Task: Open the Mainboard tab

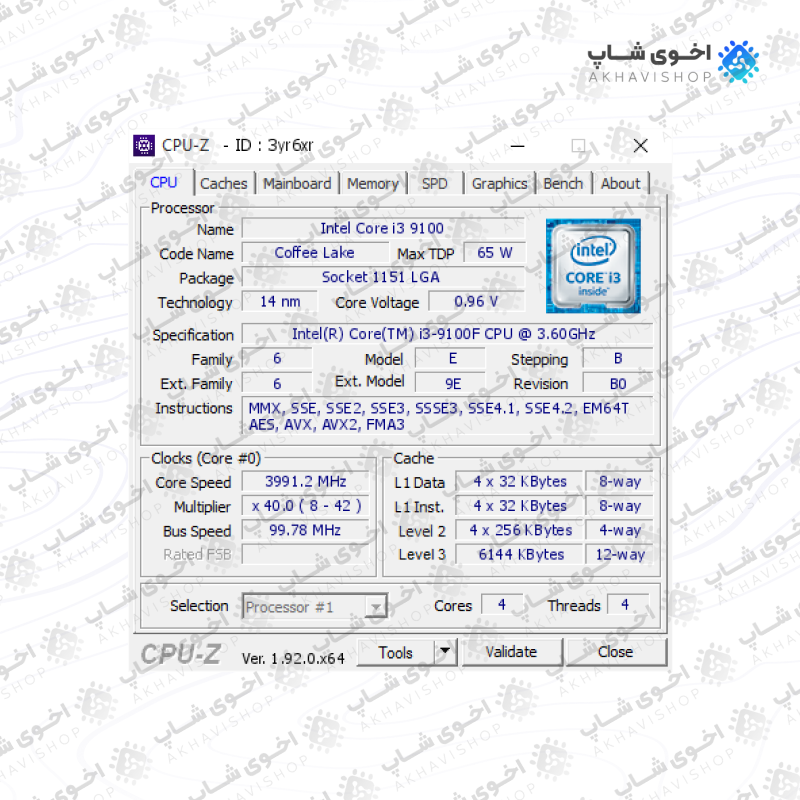Action: click(x=297, y=184)
